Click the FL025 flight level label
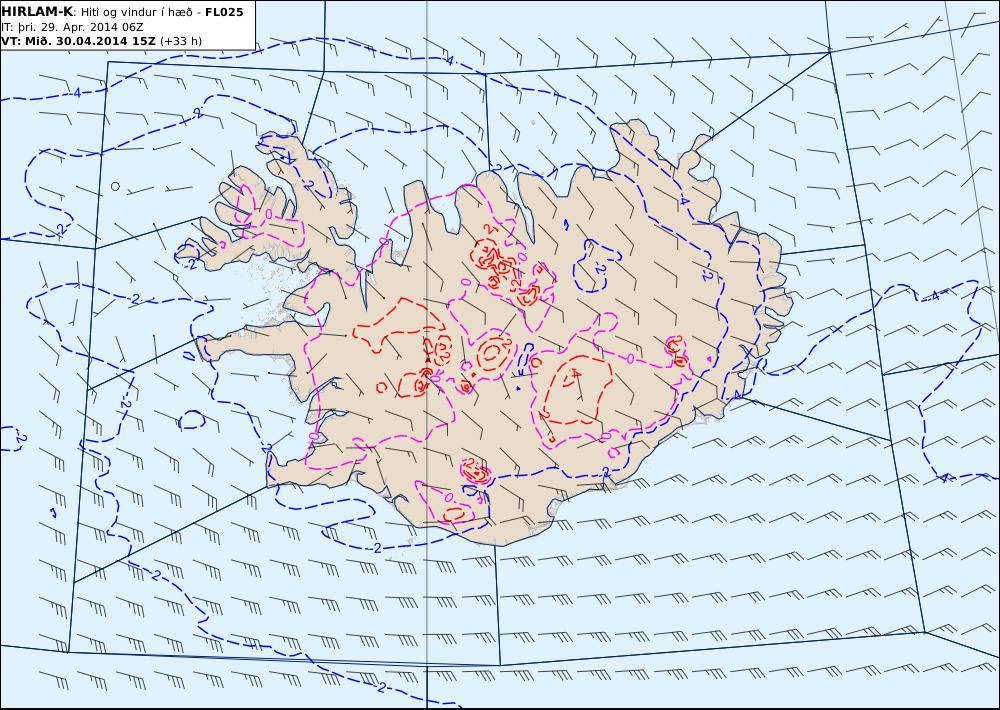The height and width of the screenshot is (710, 1000). click(x=224, y=12)
